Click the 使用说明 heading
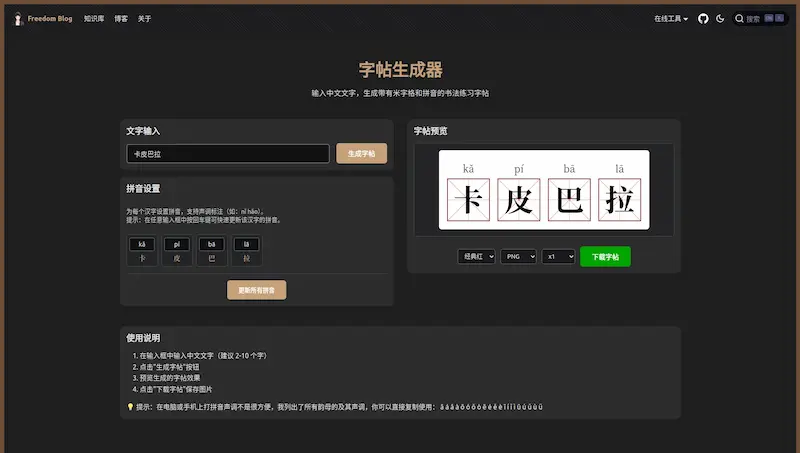The height and width of the screenshot is (453, 800). click(x=143, y=338)
